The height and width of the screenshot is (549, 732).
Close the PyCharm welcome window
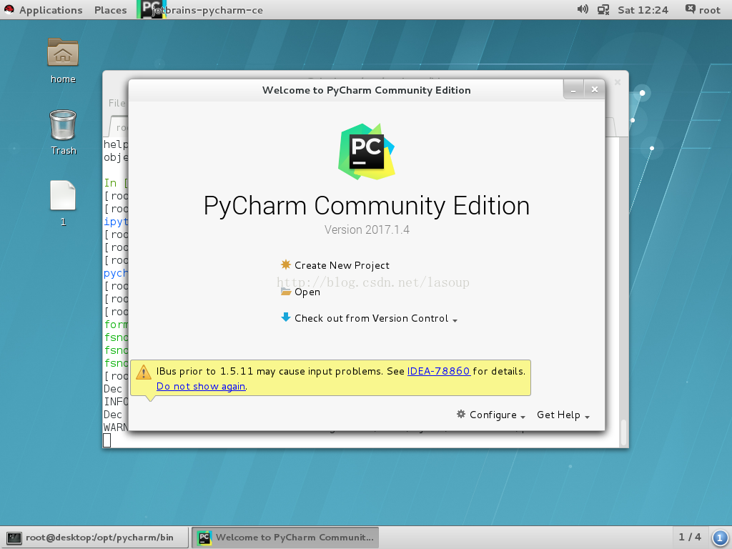pyautogui.click(x=594, y=90)
